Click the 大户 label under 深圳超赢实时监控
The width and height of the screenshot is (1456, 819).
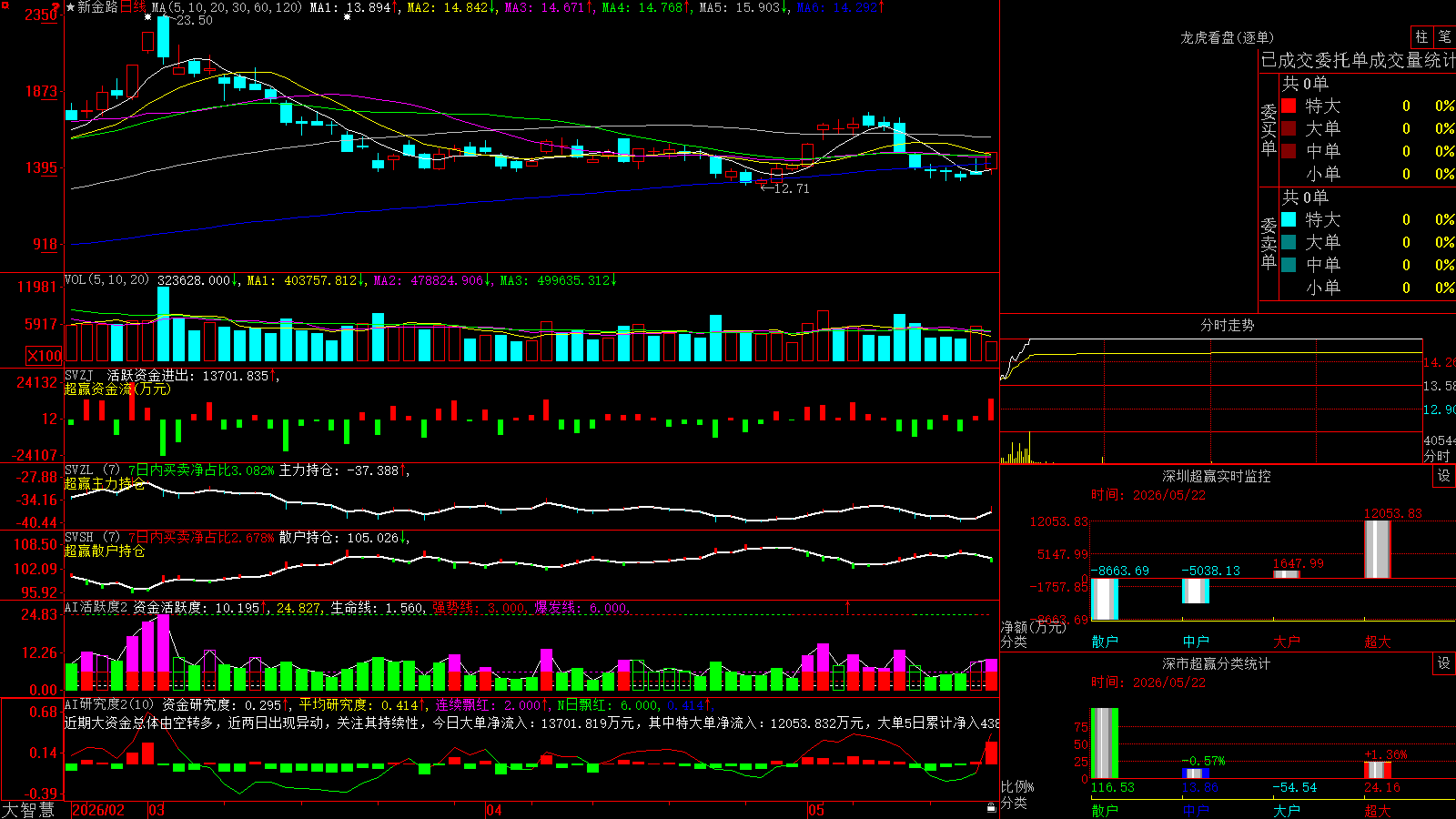pyautogui.click(x=1287, y=642)
